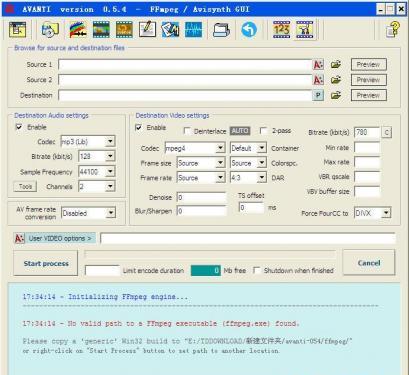Click the AVANTI red app icon in title bar
The height and width of the screenshot is (375, 409).
(x=9, y=9)
